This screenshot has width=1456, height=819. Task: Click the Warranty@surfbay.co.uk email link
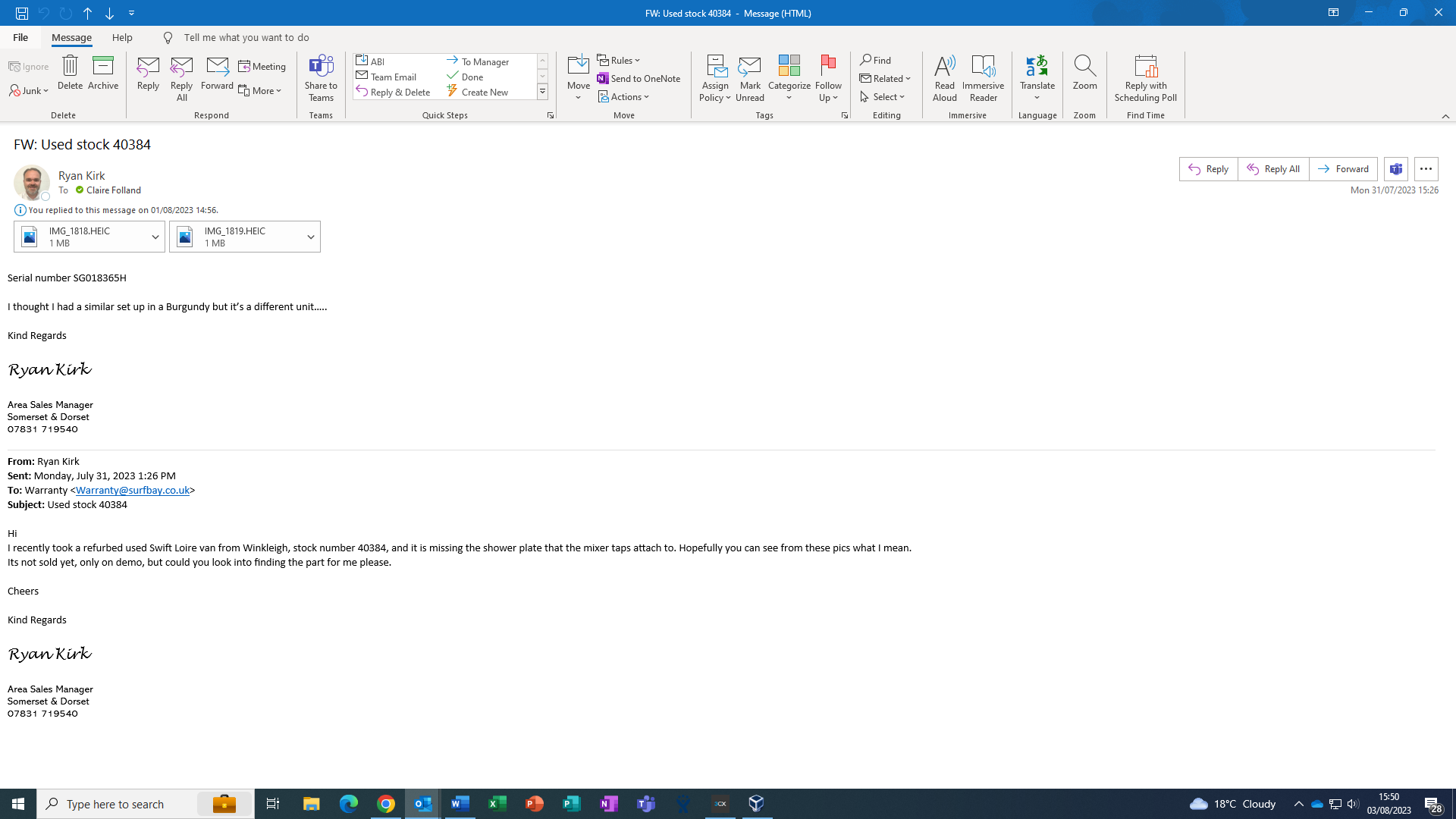coord(132,490)
